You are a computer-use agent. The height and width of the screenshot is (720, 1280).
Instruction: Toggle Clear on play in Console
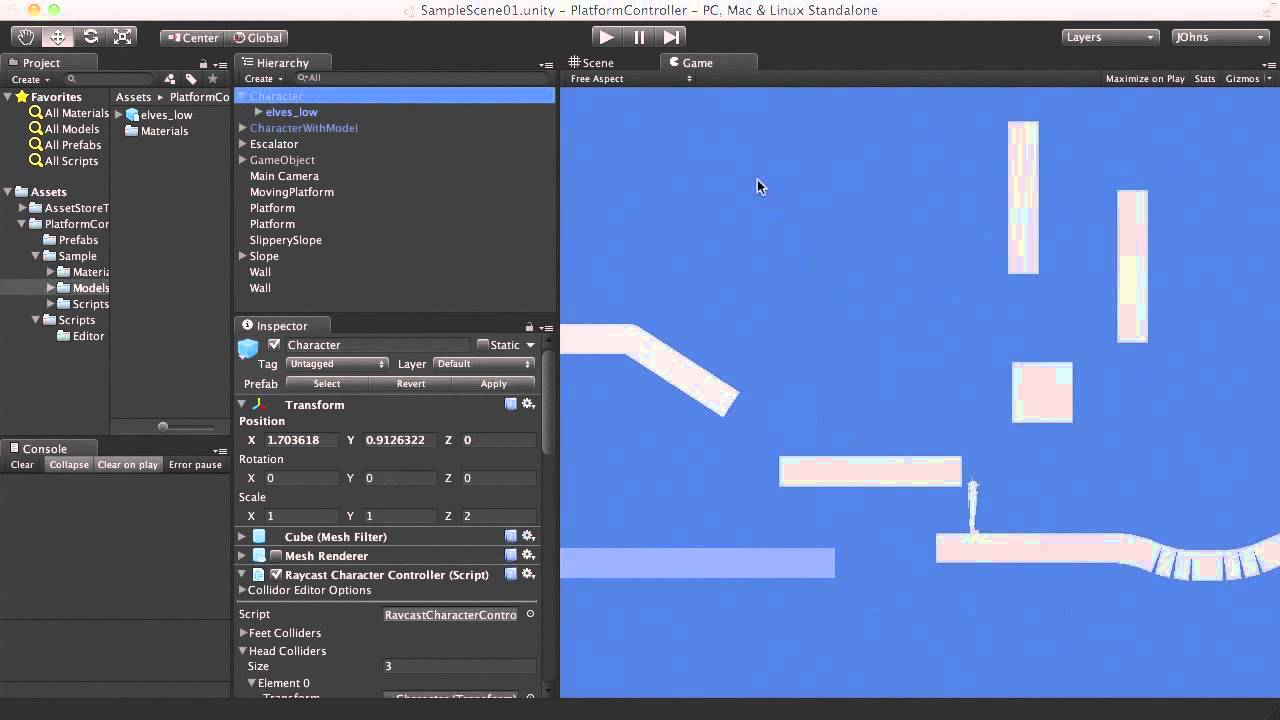(128, 465)
